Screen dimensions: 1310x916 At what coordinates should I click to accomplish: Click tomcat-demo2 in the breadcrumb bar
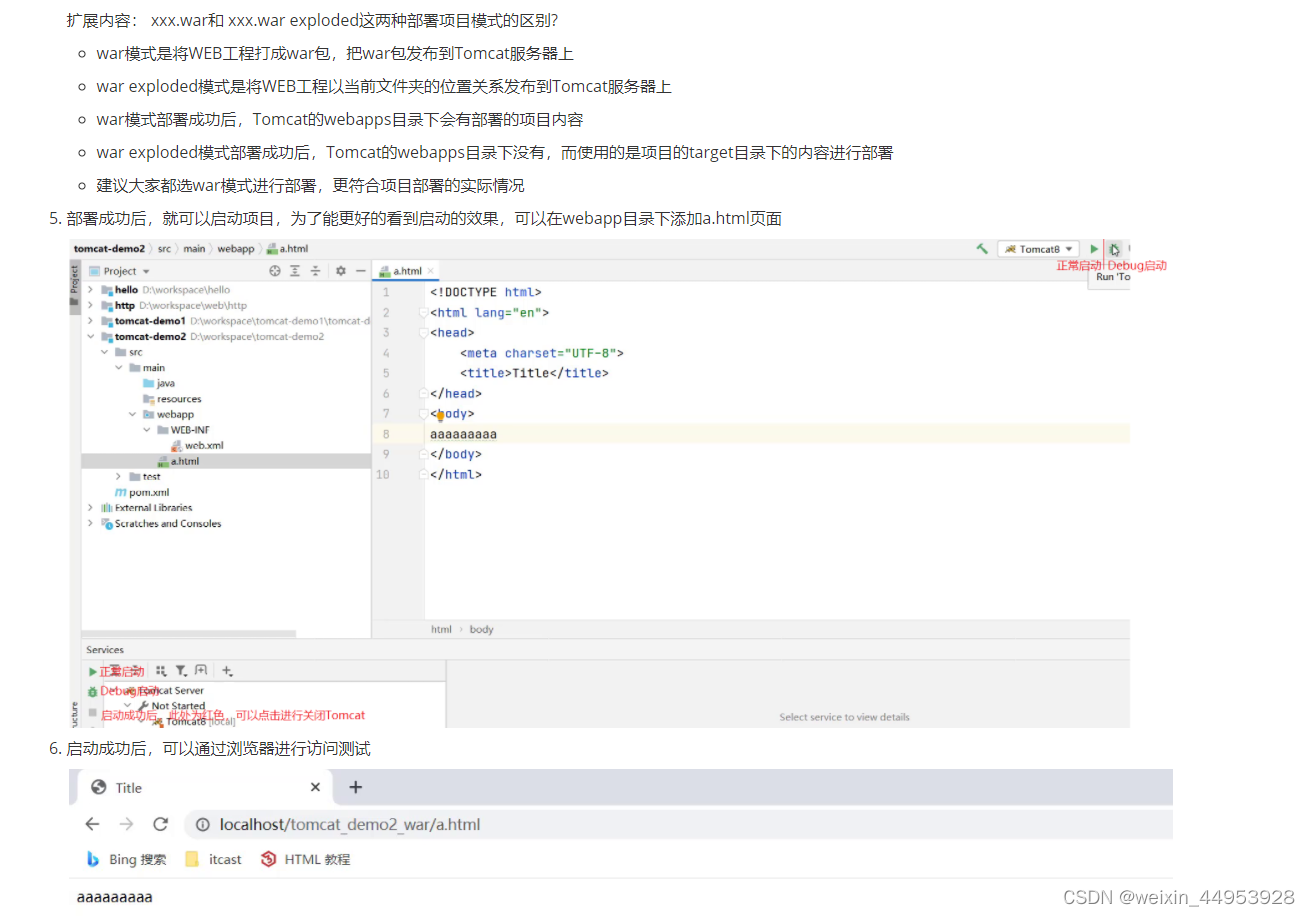click(109, 249)
